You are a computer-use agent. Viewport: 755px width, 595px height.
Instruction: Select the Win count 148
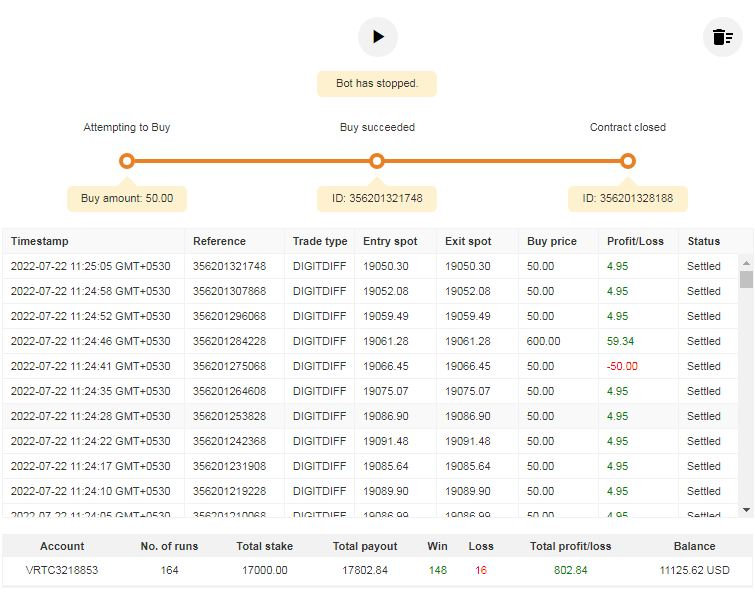[438, 570]
